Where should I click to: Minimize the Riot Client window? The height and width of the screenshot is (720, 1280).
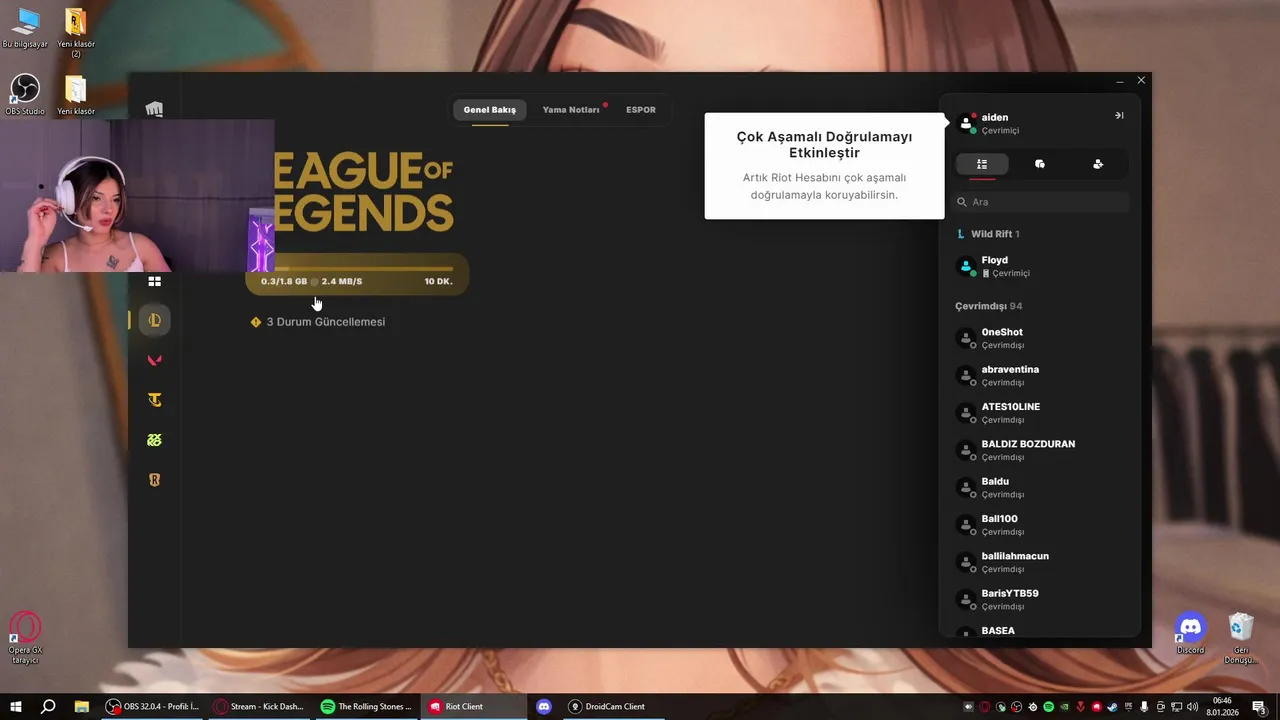click(x=1120, y=81)
